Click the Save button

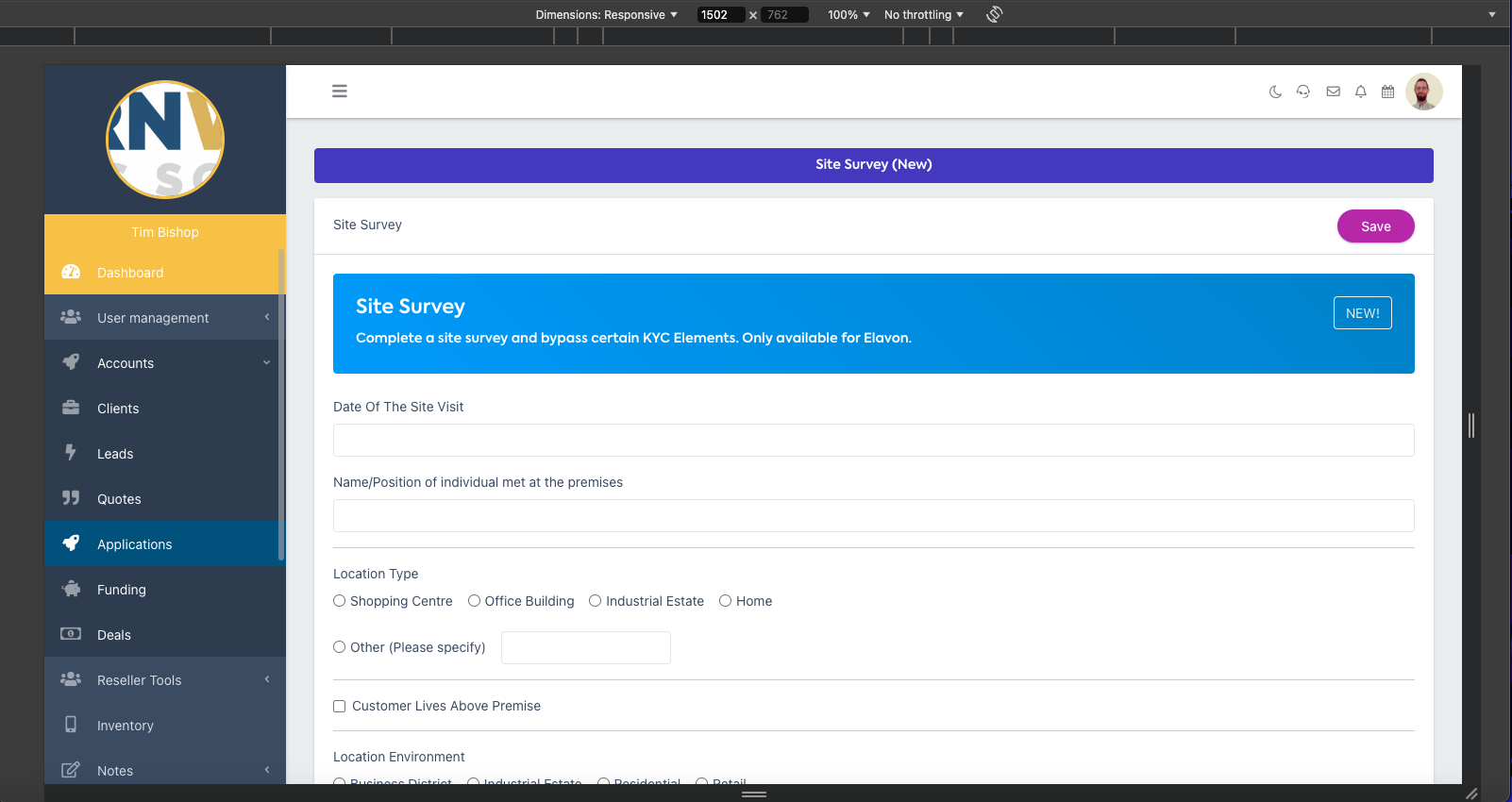tap(1375, 226)
